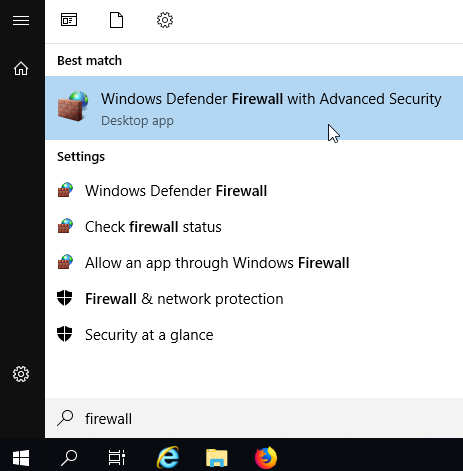
Task: Select the Settings filter gear icon
Action: click(x=165, y=20)
